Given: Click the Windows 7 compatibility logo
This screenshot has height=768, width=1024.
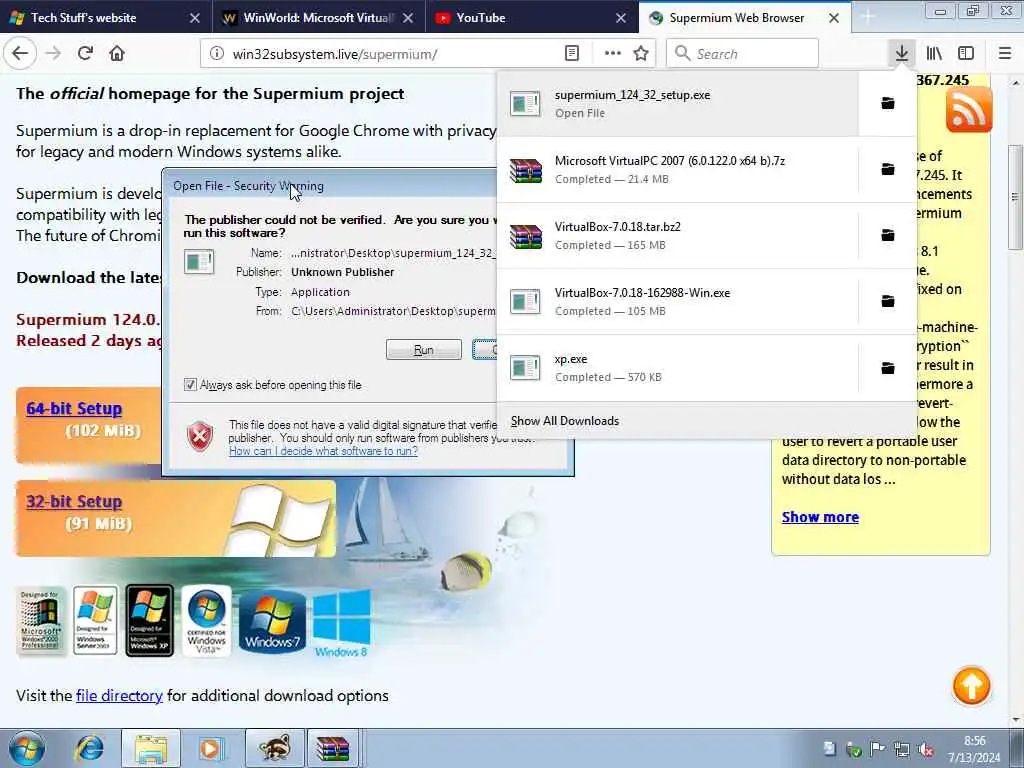Looking at the screenshot, I should (x=272, y=621).
